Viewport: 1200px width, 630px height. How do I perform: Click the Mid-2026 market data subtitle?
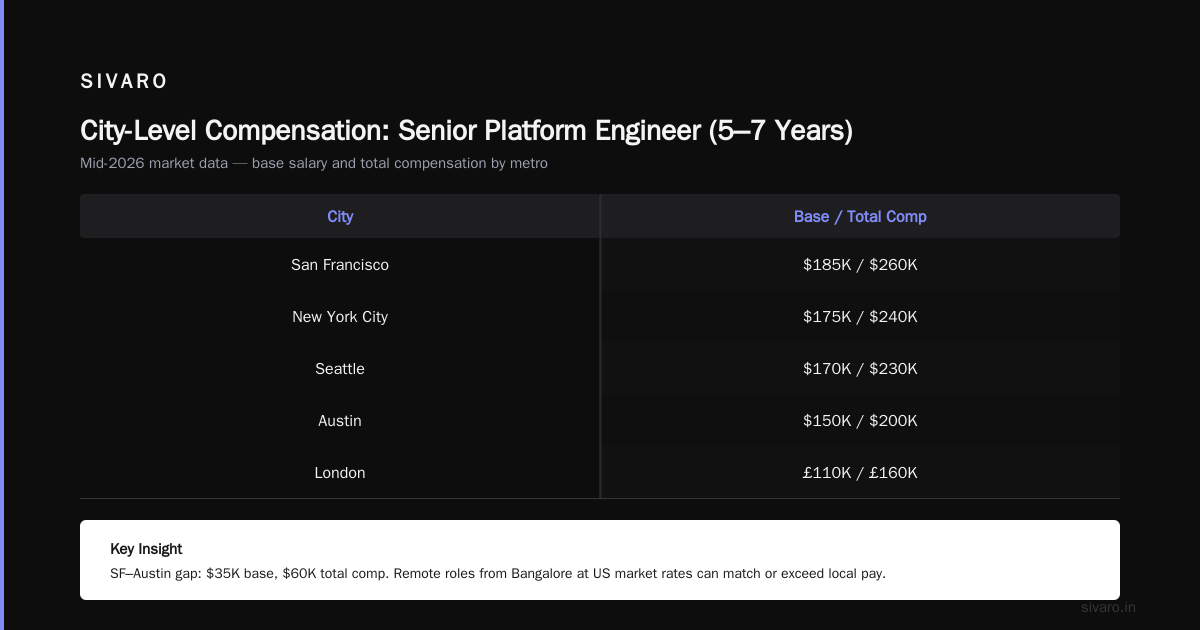tap(314, 163)
